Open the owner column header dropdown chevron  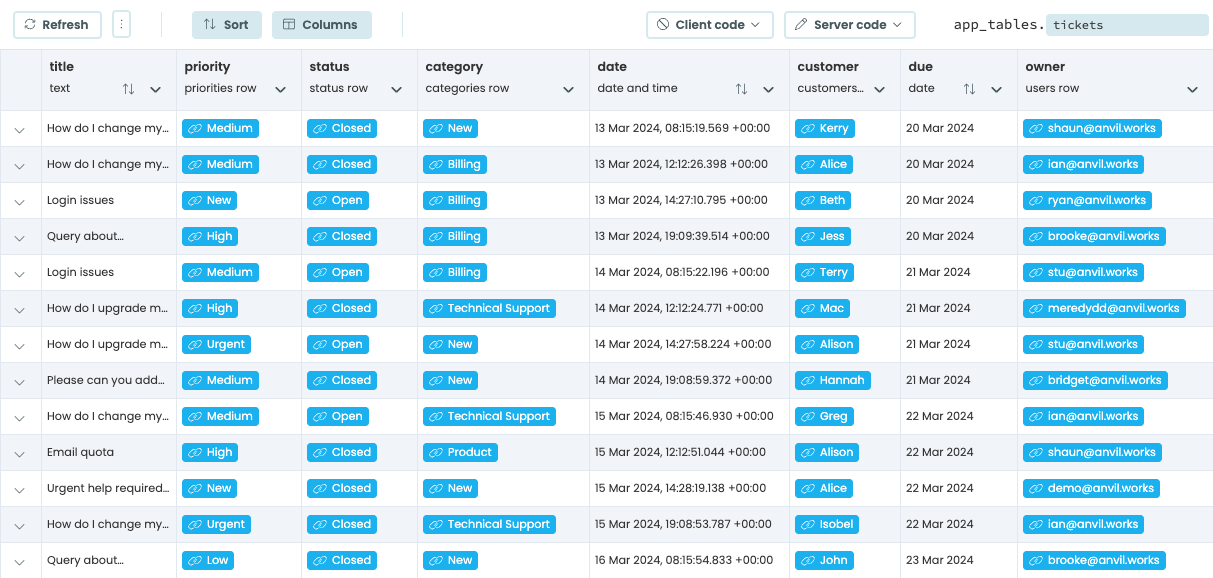(x=1192, y=89)
